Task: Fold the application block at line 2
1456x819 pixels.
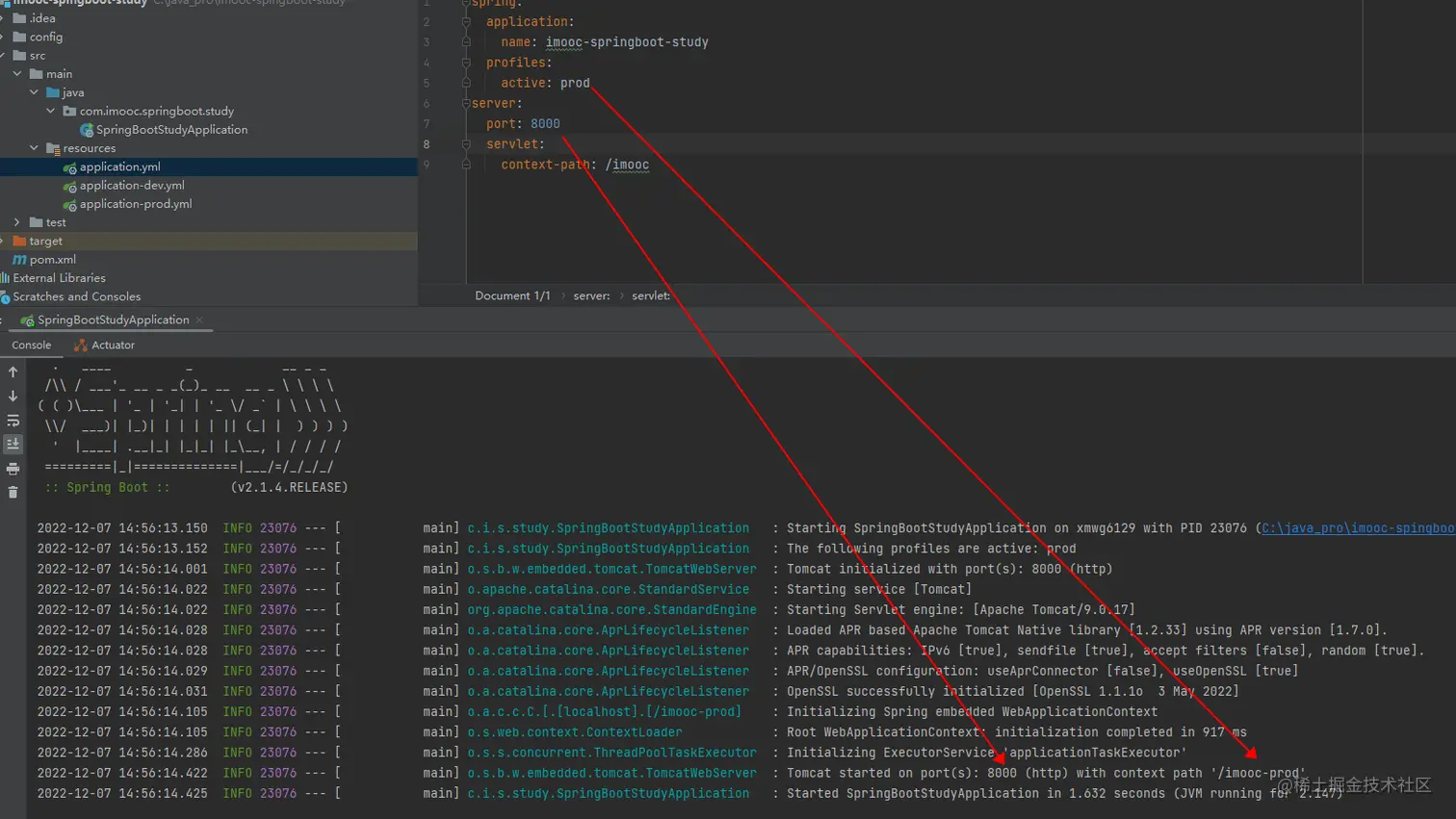Action: (x=466, y=21)
